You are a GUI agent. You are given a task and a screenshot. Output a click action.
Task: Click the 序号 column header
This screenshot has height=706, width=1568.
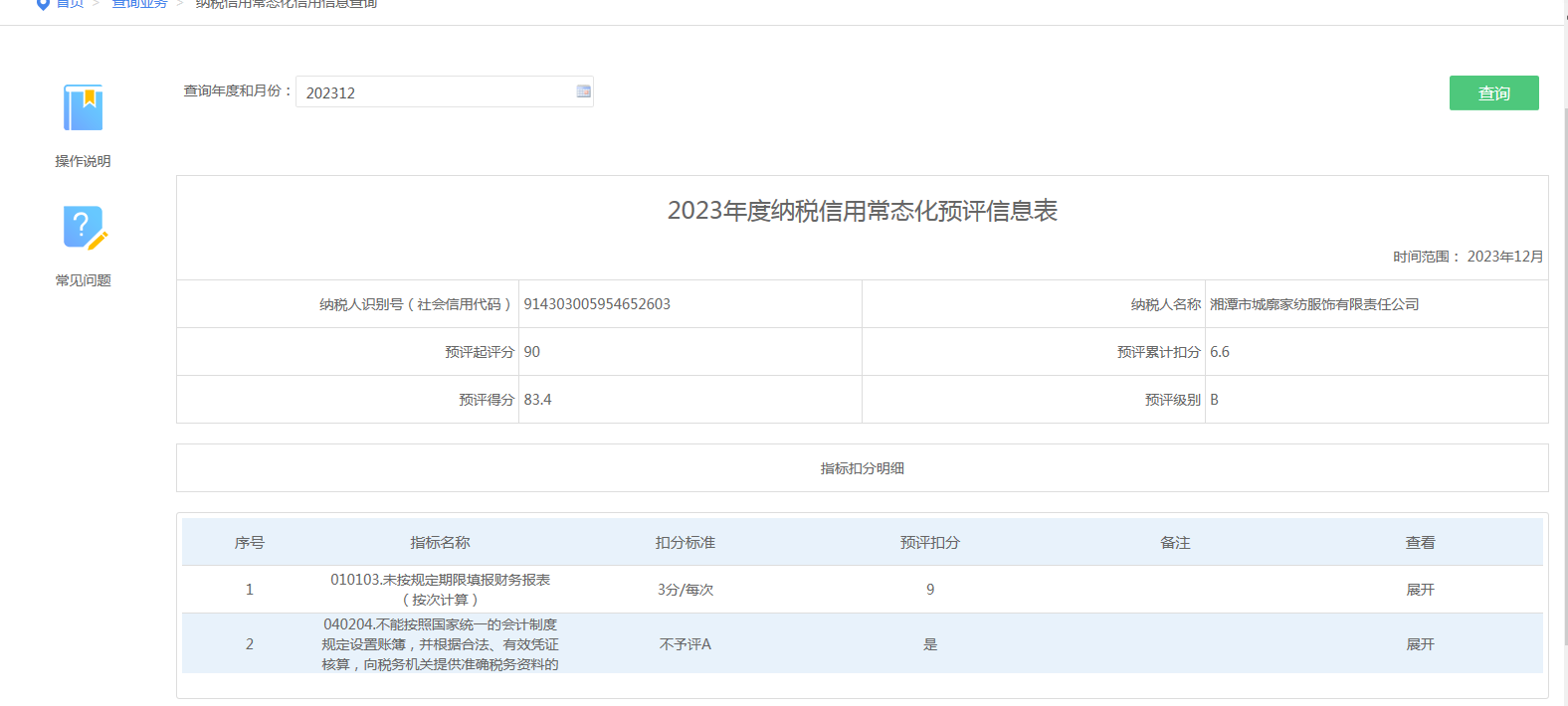pos(250,543)
